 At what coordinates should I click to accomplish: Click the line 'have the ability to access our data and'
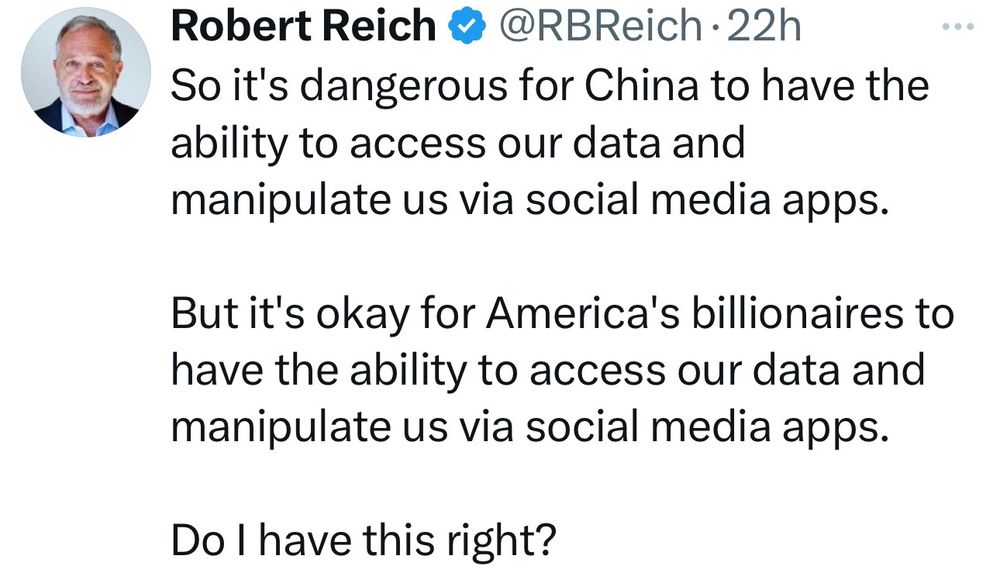pos(548,370)
